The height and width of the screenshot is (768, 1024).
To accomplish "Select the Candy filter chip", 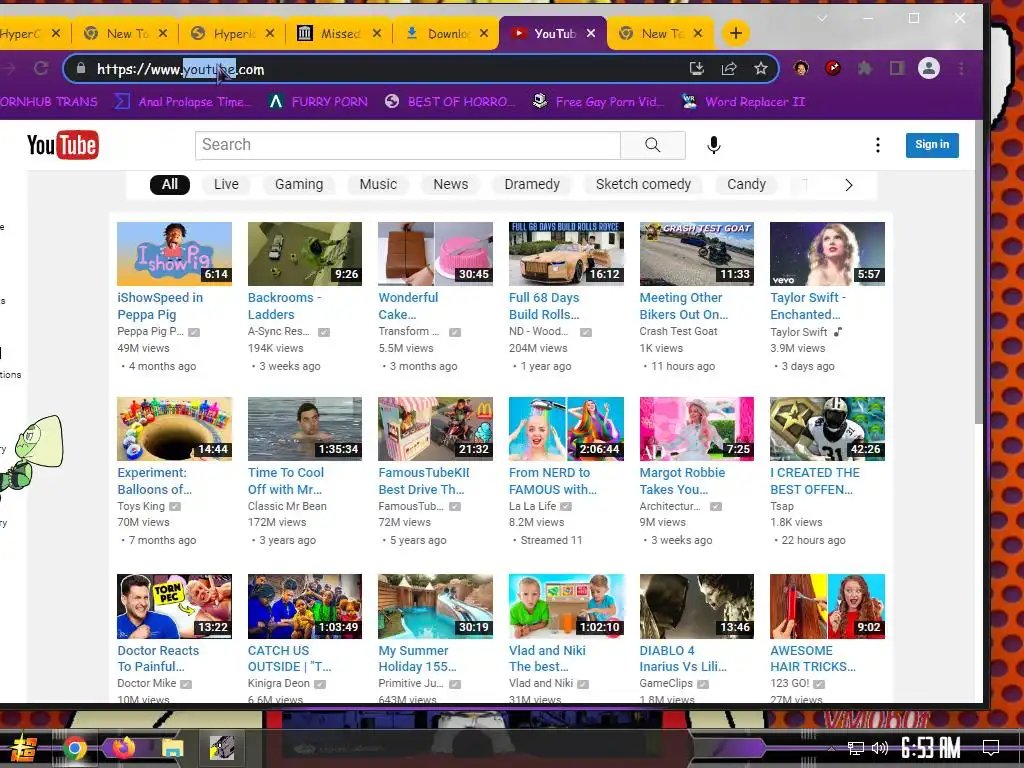I will [746, 185].
